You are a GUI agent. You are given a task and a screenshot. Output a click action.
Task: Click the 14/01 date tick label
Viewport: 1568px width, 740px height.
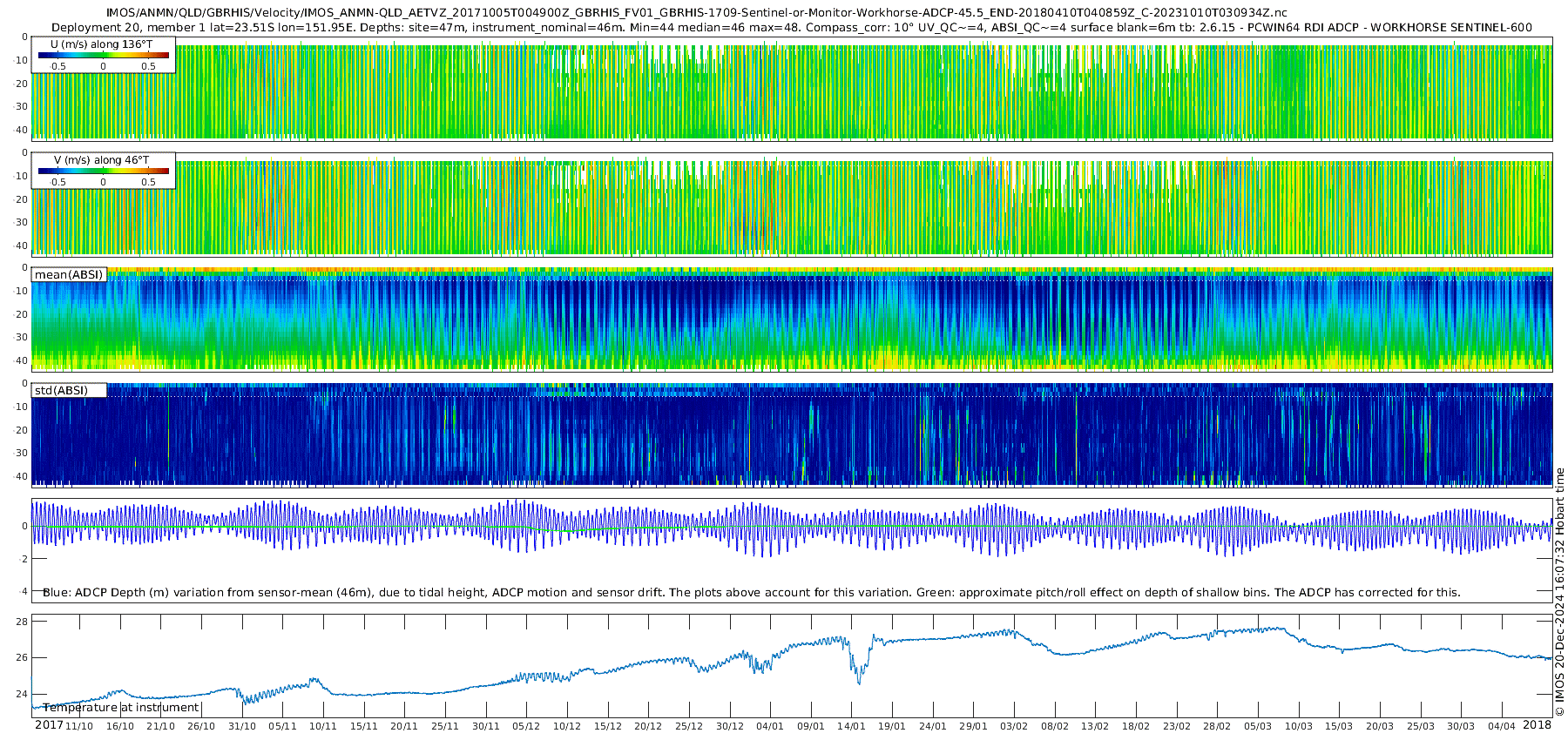coord(851,726)
